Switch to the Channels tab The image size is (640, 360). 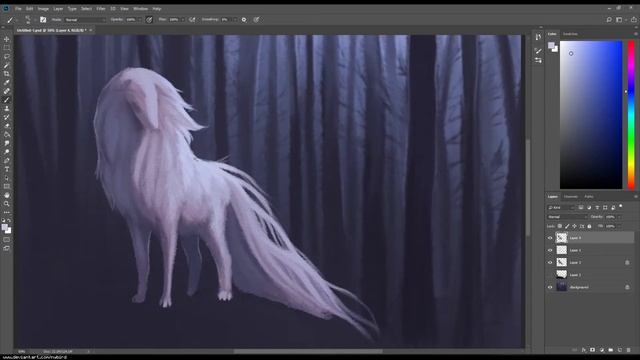click(x=571, y=197)
